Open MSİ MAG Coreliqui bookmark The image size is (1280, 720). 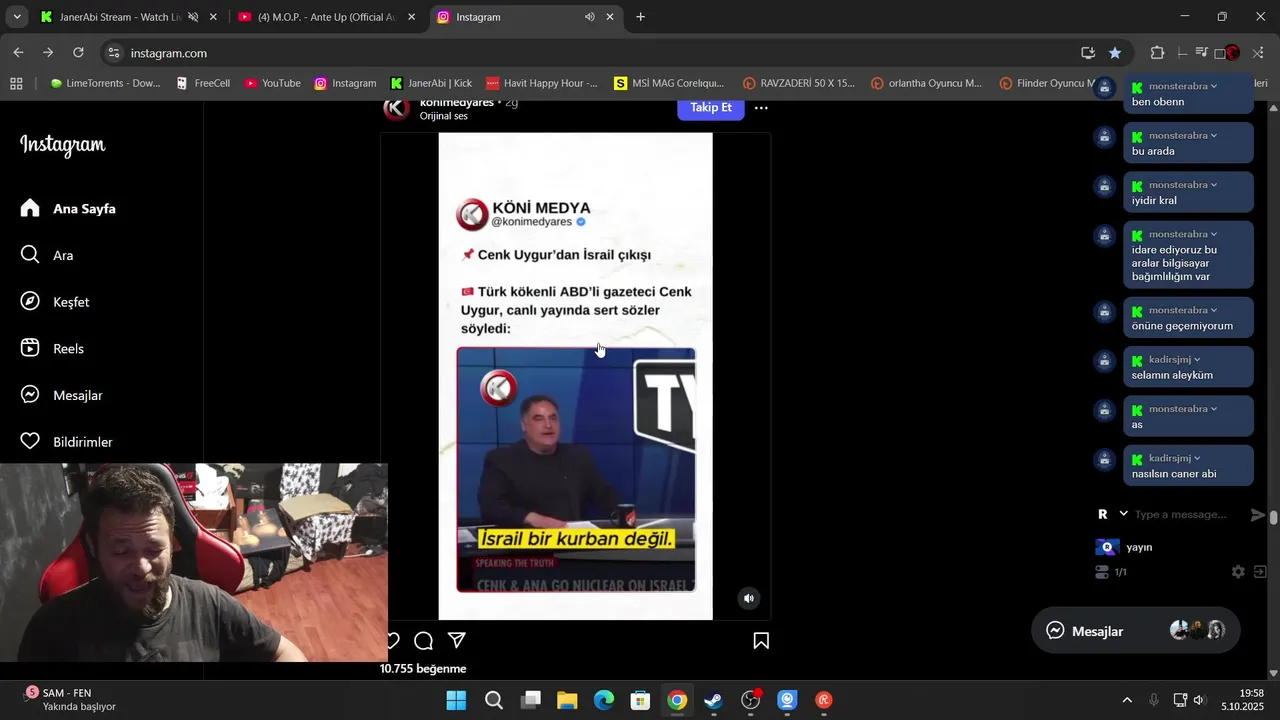(x=670, y=83)
